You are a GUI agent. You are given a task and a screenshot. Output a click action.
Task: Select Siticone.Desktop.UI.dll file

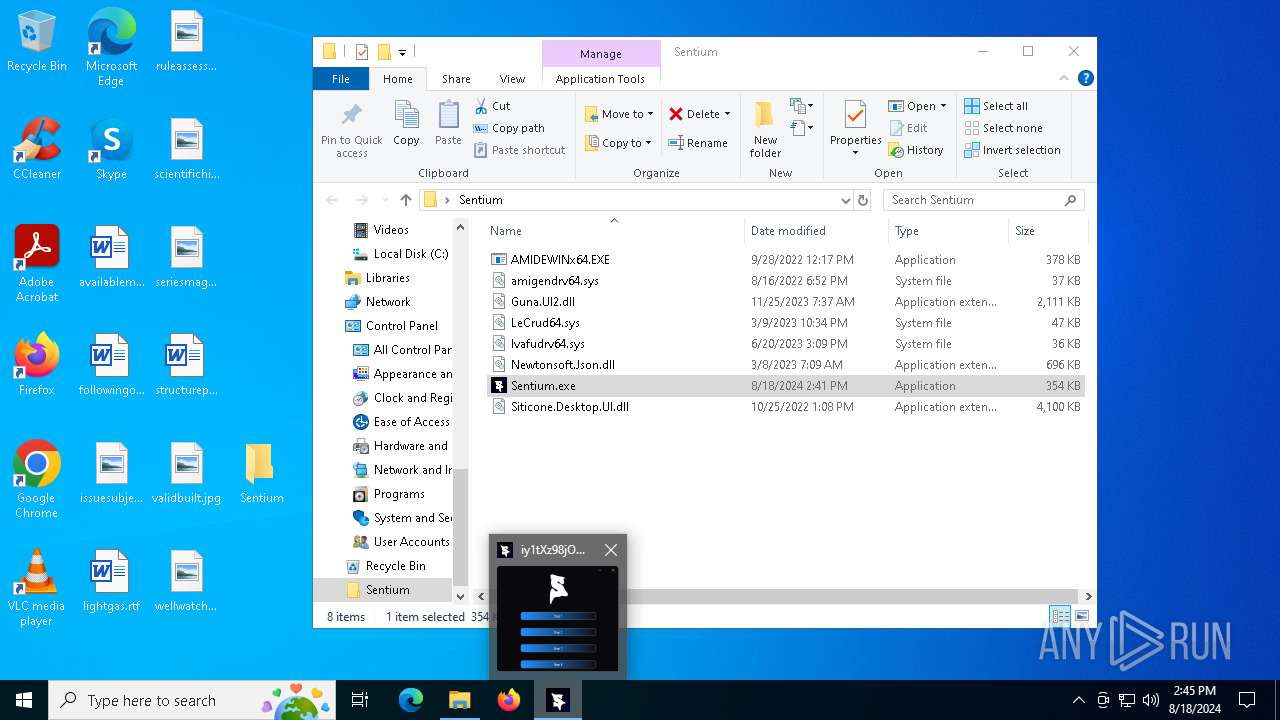click(x=785, y=407)
